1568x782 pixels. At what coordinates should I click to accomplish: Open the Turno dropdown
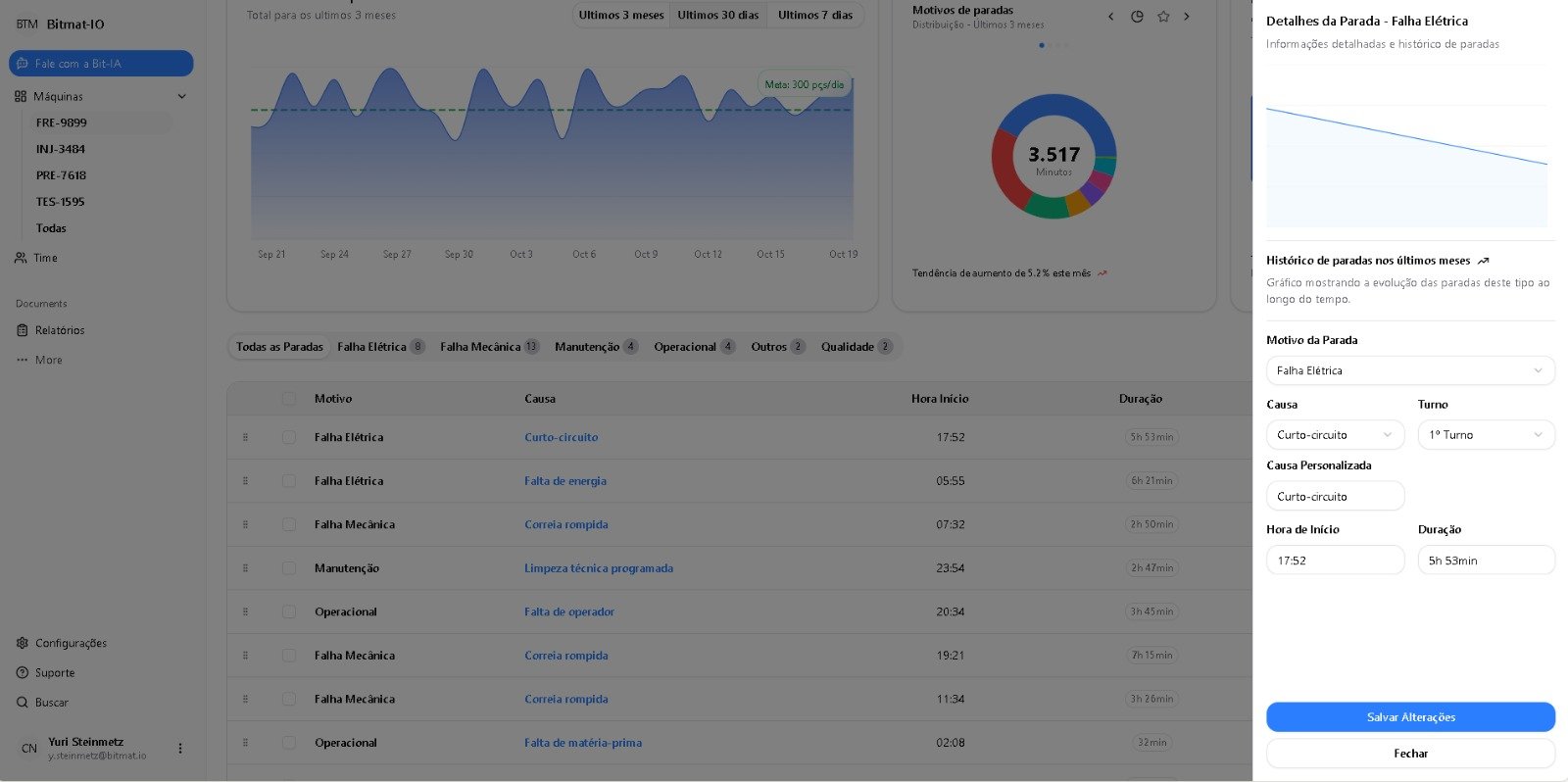[1486, 435]
